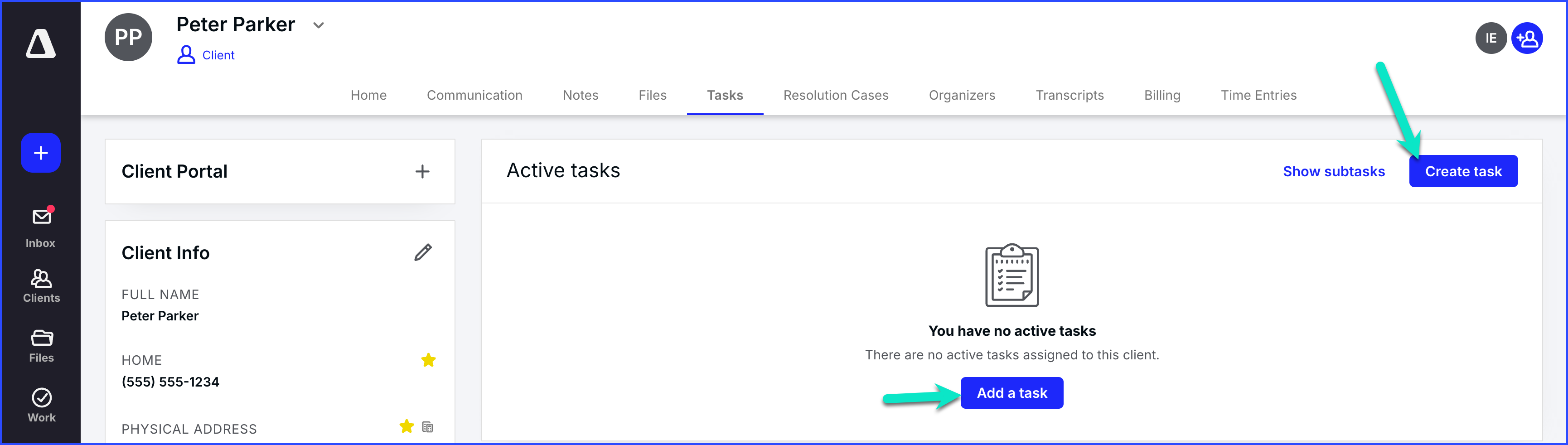Open the Files section in sidebar
1568x445 pixels.
click(x=41, y=345)
